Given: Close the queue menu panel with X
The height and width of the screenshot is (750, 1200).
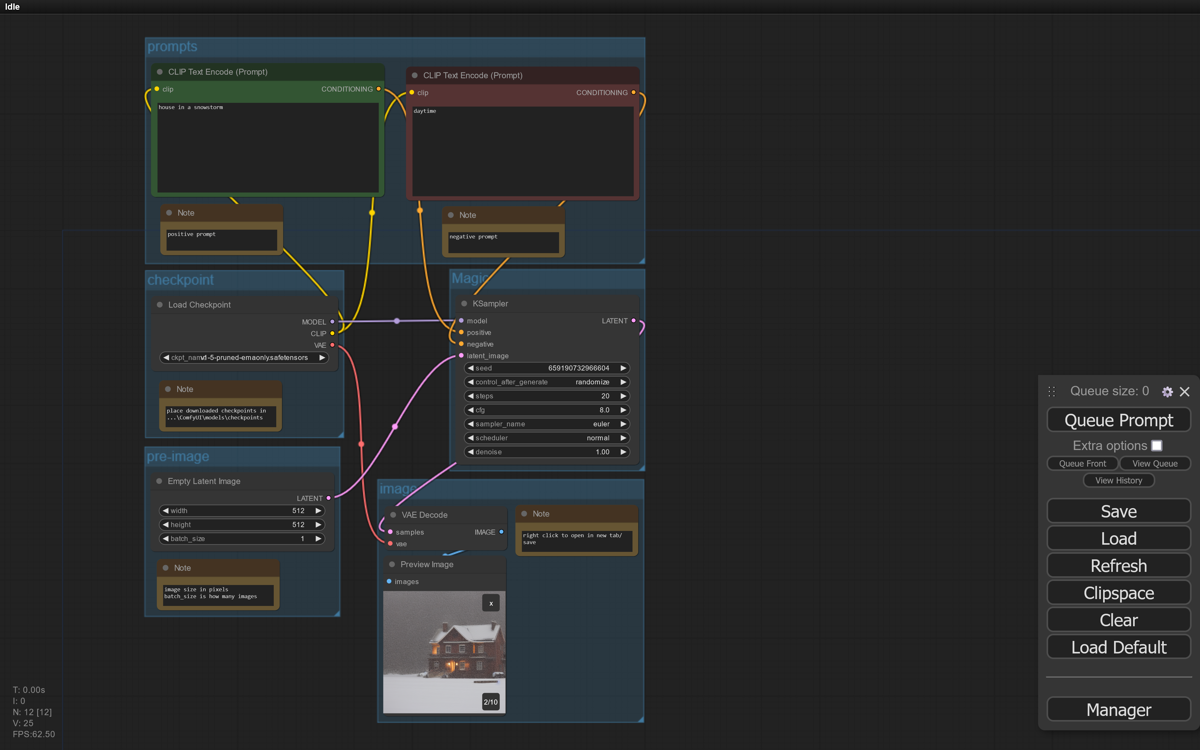Looking at the screenshot, I should tap(1185, 392).
